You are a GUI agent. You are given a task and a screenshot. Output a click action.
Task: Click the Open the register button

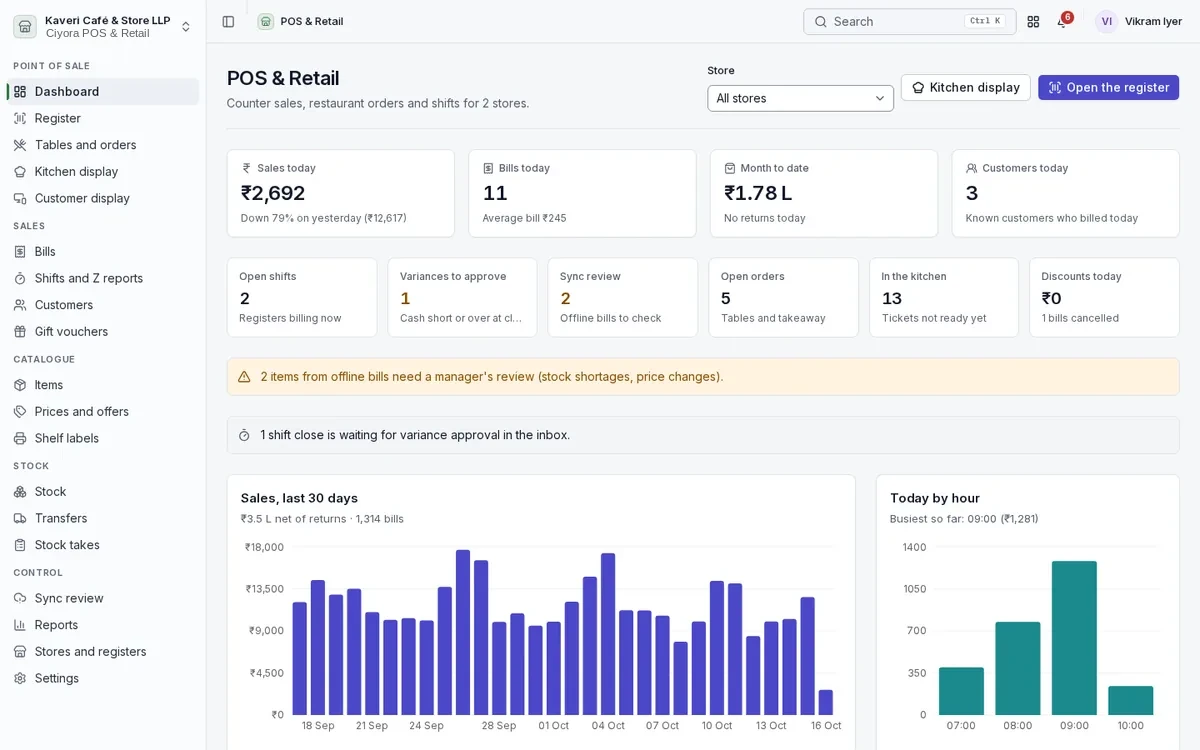click(x=1108, y=87)
